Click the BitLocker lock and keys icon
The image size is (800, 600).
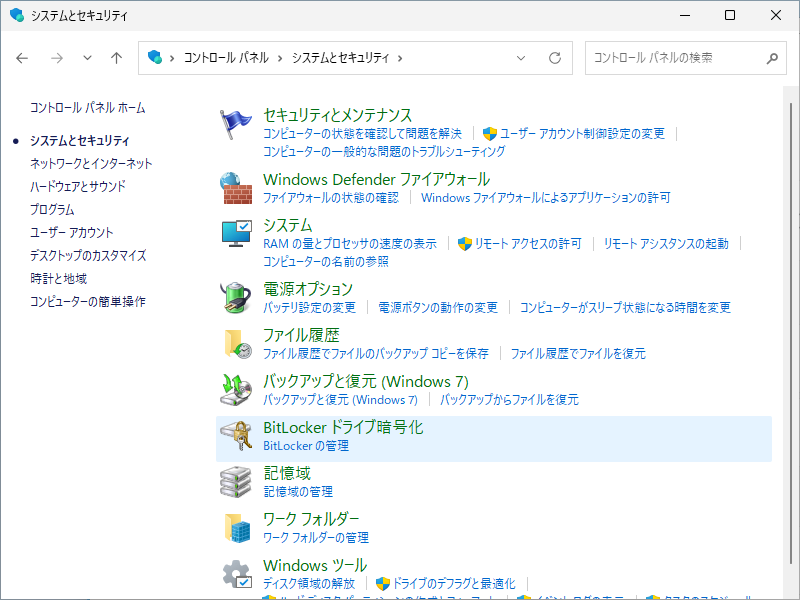pyautogui.click(x=236, y=436)
